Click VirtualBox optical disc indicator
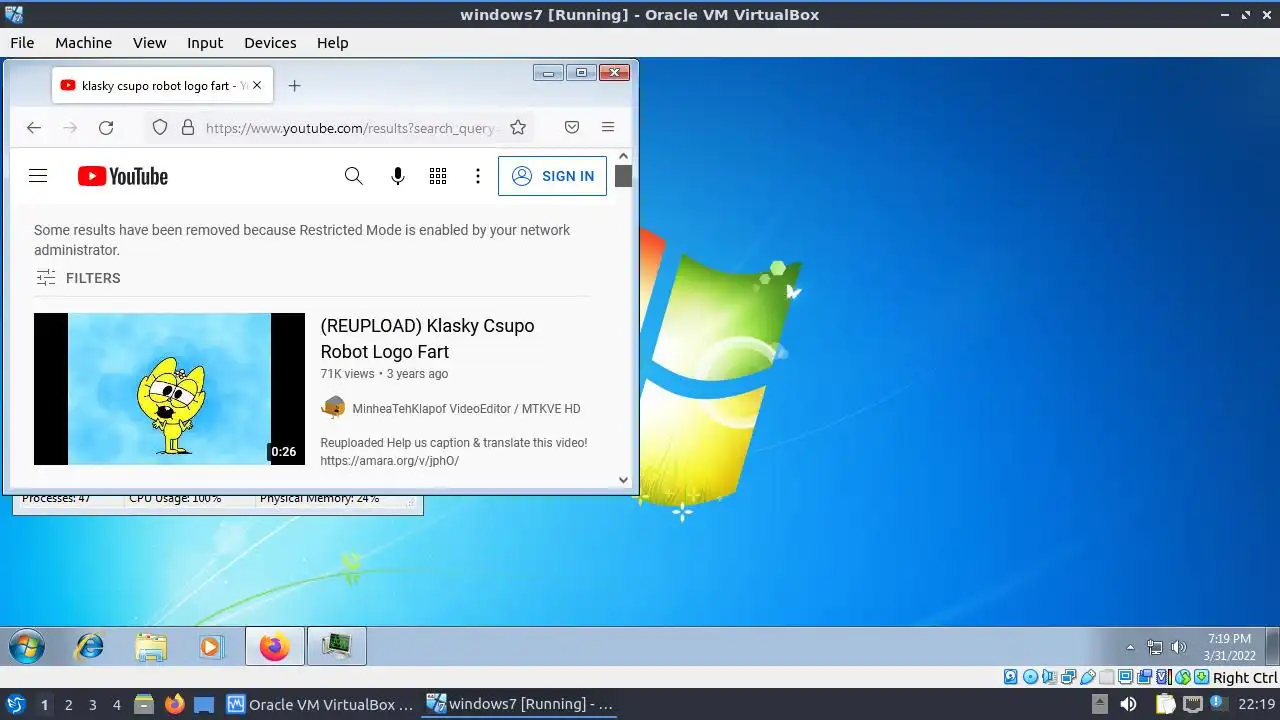This screenshot has height=720, width=1280. click(1030, 678)
